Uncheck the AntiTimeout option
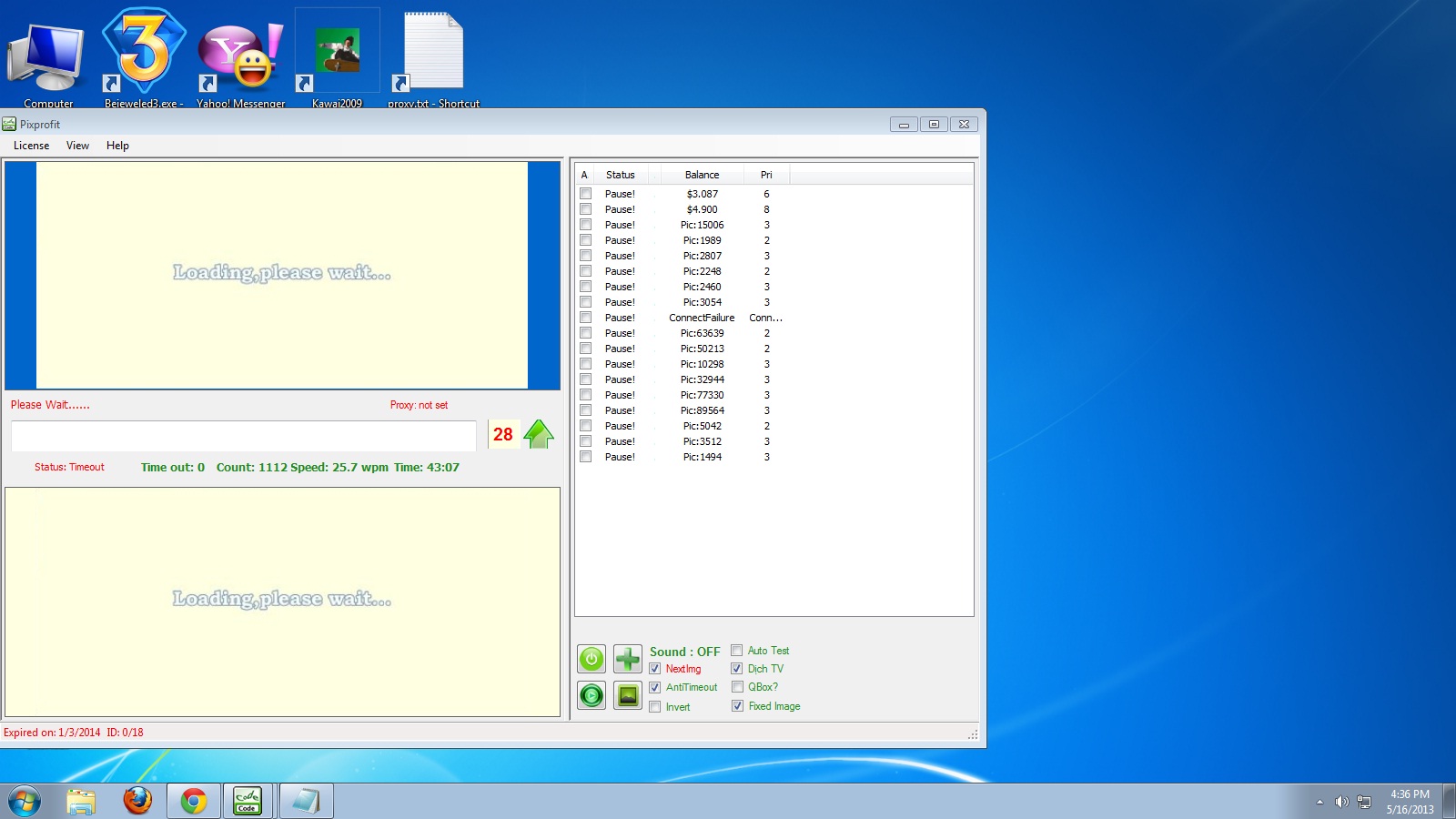This screenshot has height=819, width=1456. coord(655,688)
